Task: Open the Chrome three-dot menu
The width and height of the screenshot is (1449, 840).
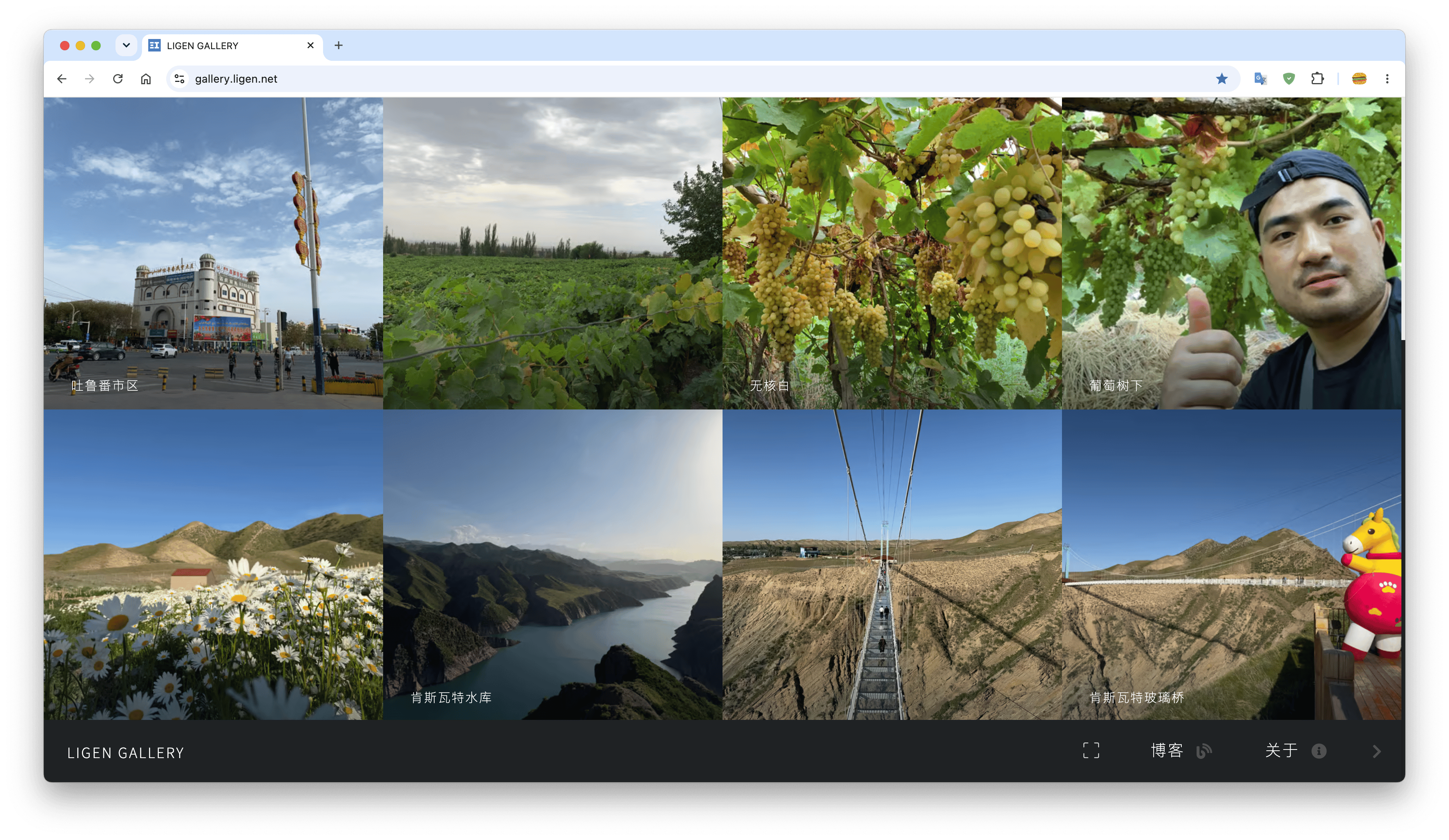Action: point(1387,79)
